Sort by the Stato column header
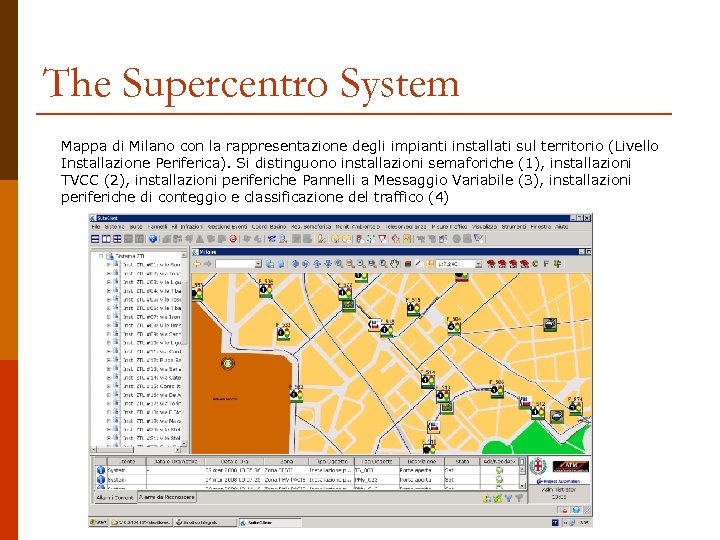 462,461
